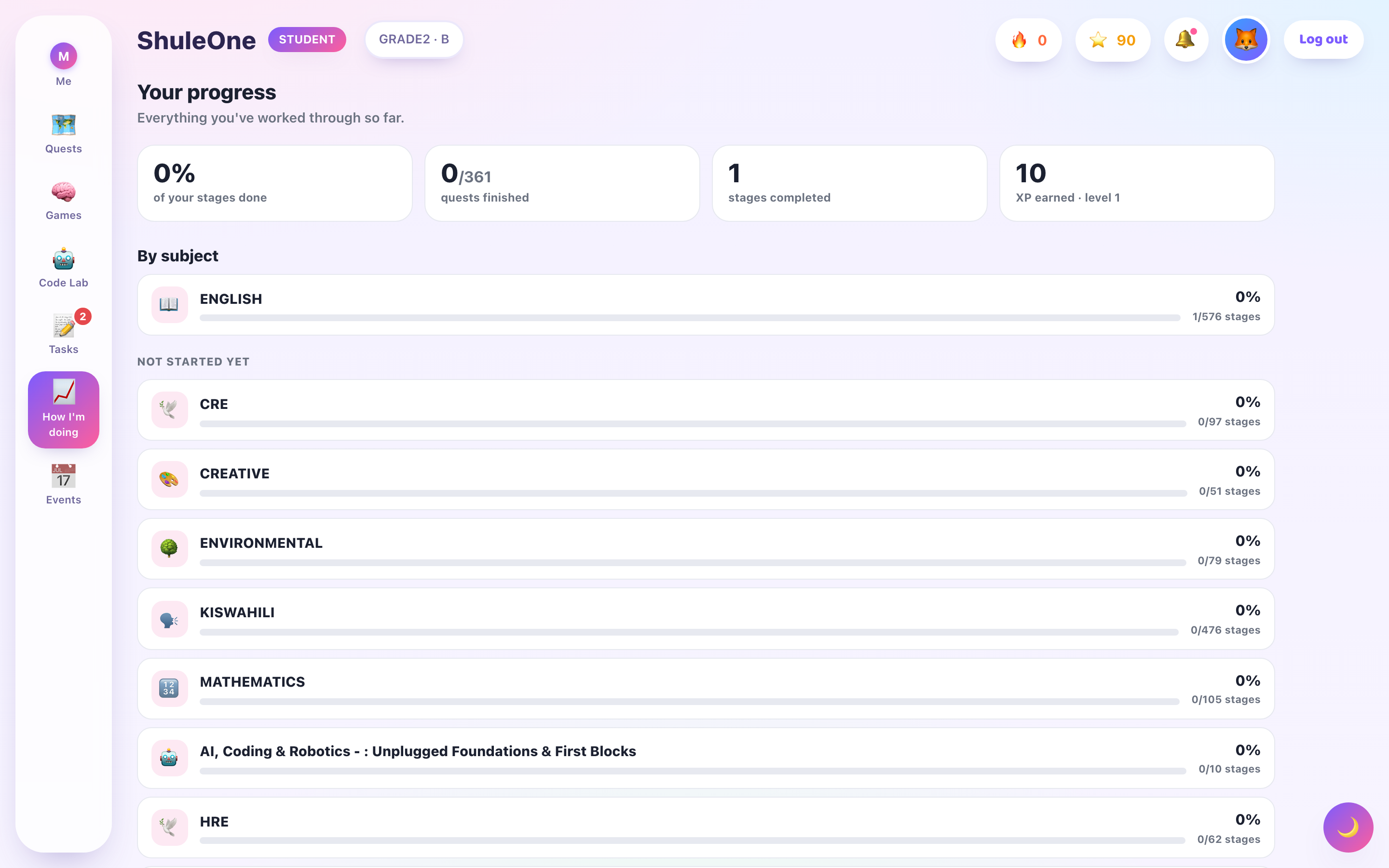
Task: Click the 0/97 stages text
Action: 1229,422
